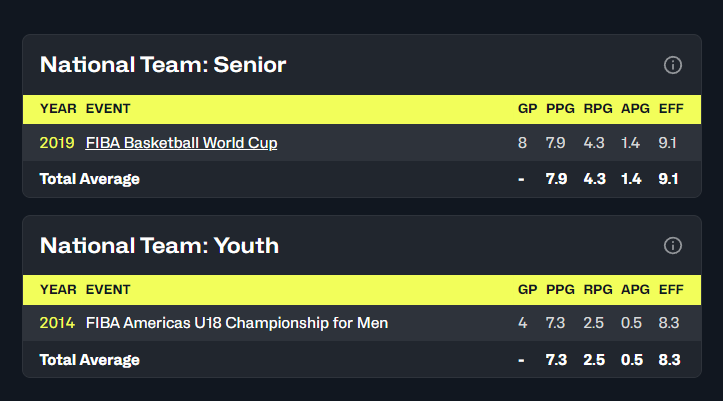Click the National Team: Youth heading

[x=159, y=245]
